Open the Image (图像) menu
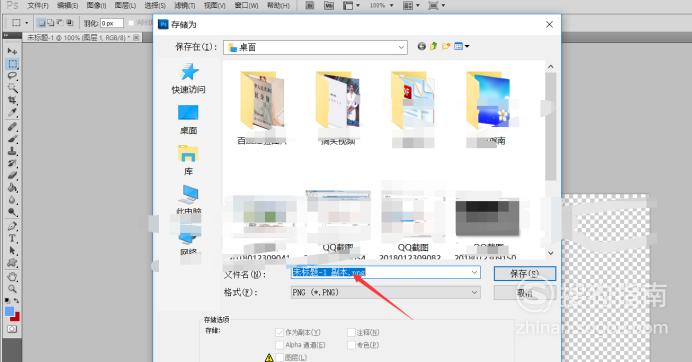The image size is (692, 362). tap(96, 6)
